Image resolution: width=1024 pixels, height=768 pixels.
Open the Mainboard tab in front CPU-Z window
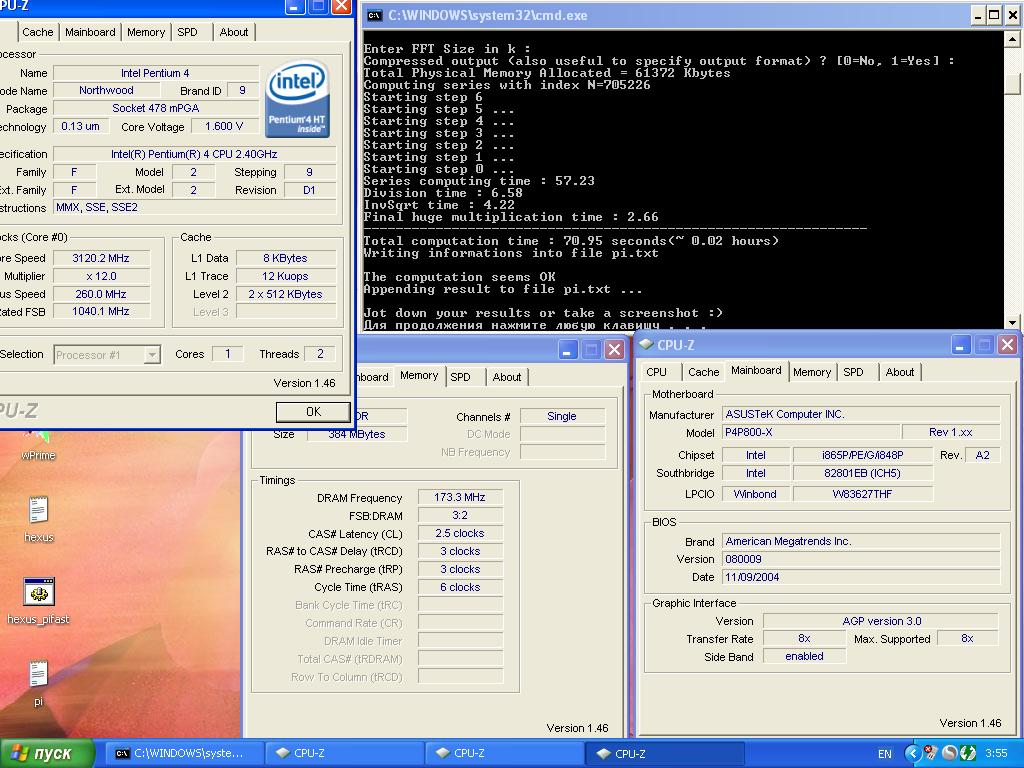point(90,32)
